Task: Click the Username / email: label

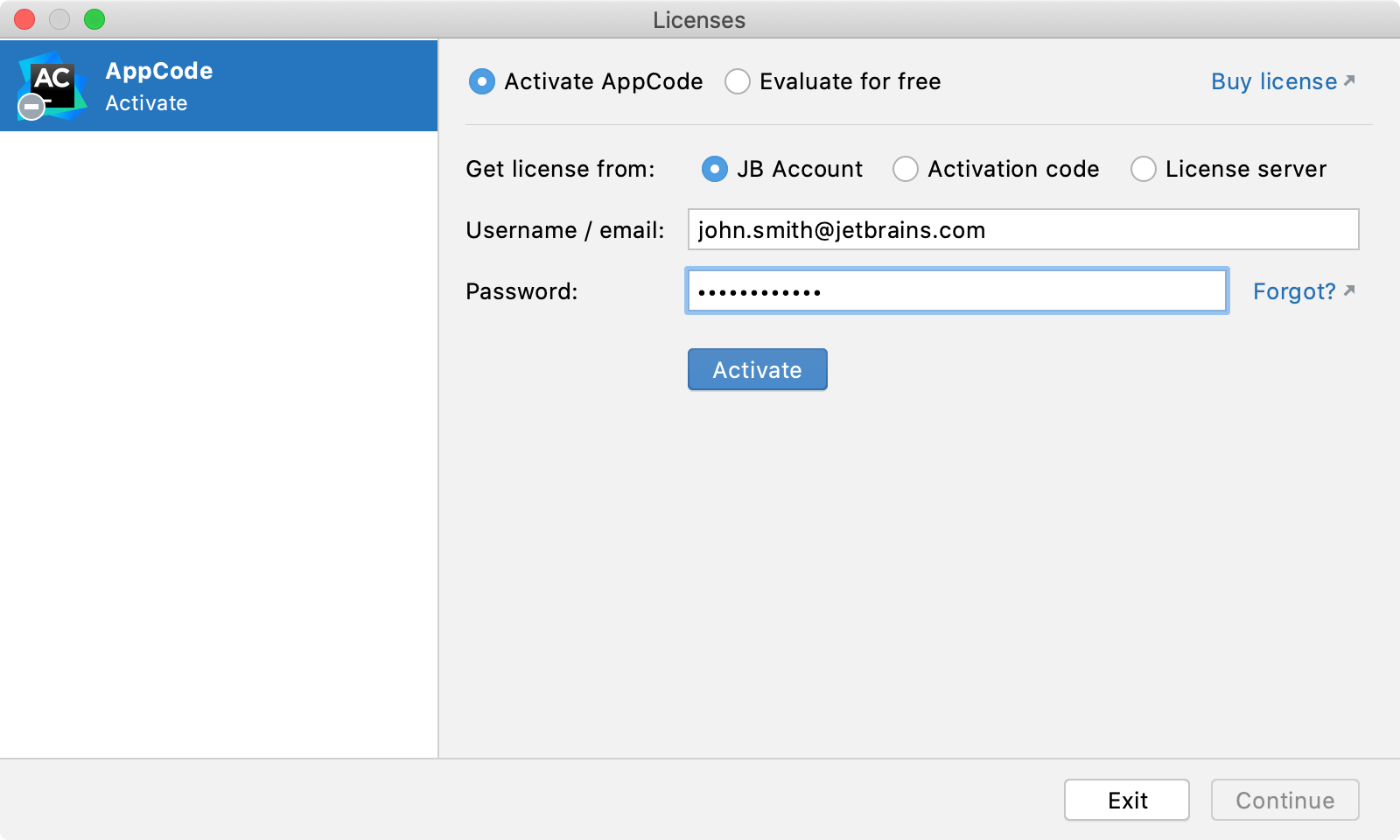Action: point(565,230)
